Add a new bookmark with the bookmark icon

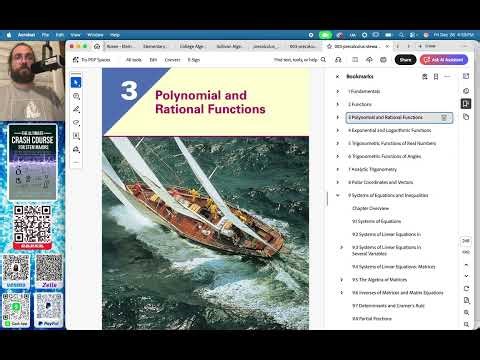click(x=436, y=77)
